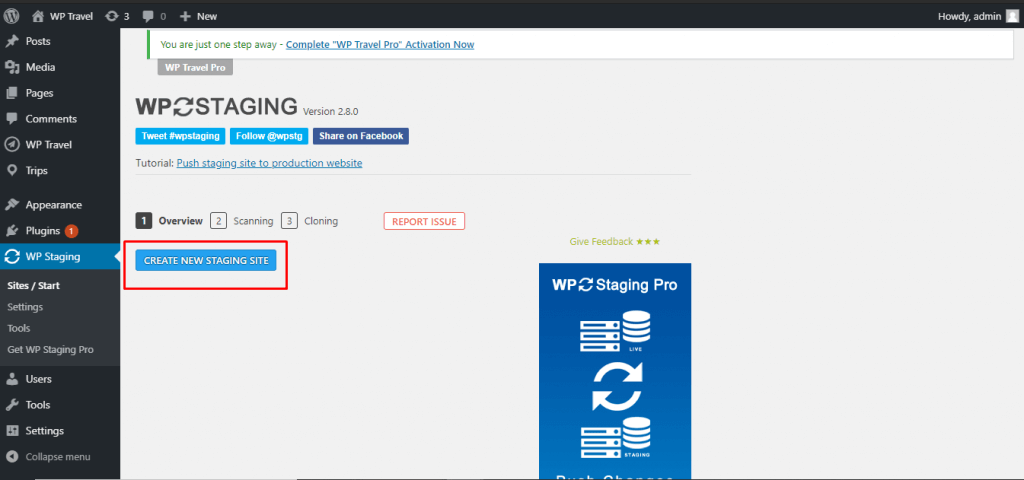Click the Appearance brush icon
Image resolution: width=1024 pixels, height=480 pixels.
coord(11,205)
